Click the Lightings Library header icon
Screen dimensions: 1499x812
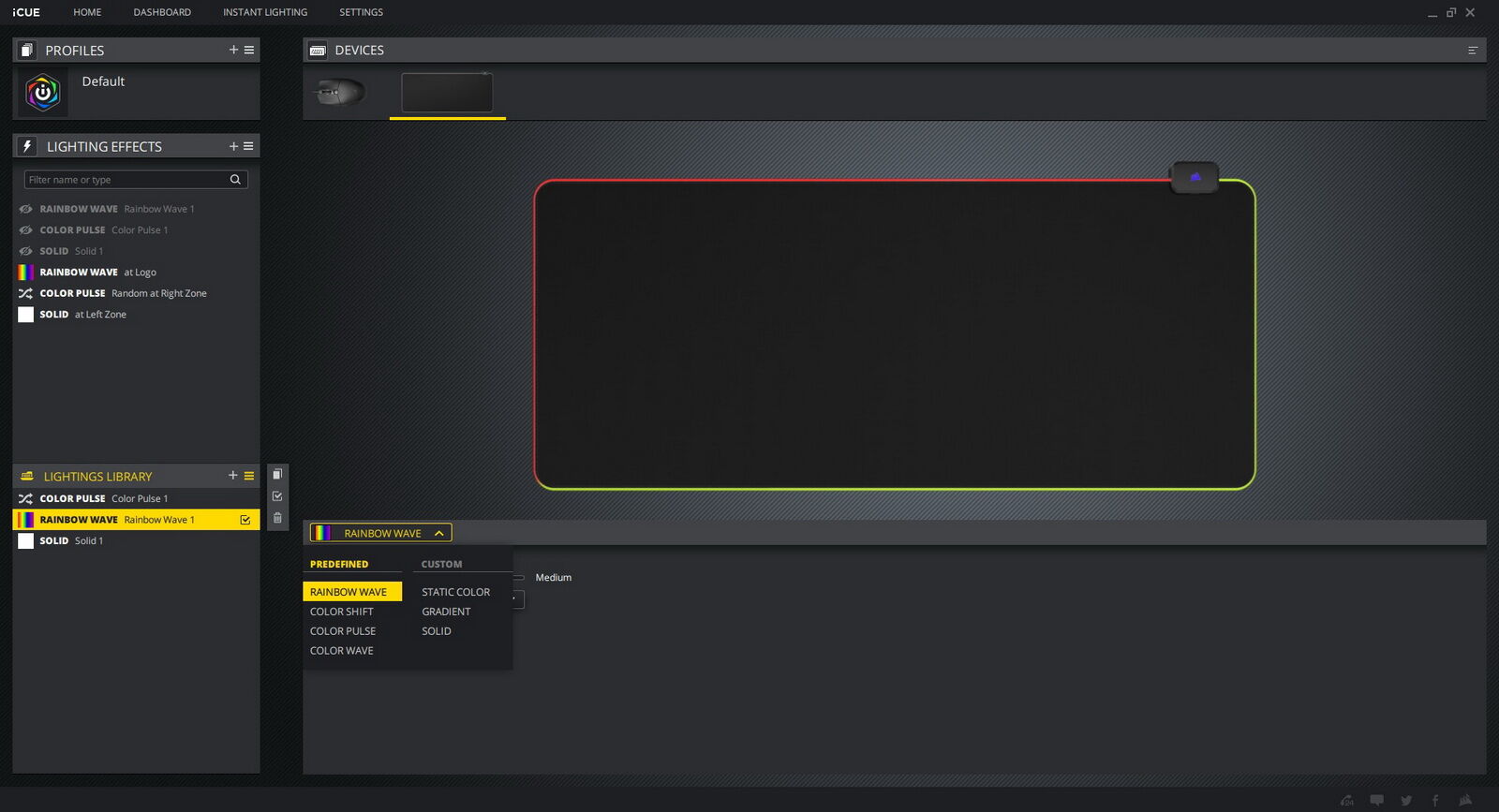point(27,476)
